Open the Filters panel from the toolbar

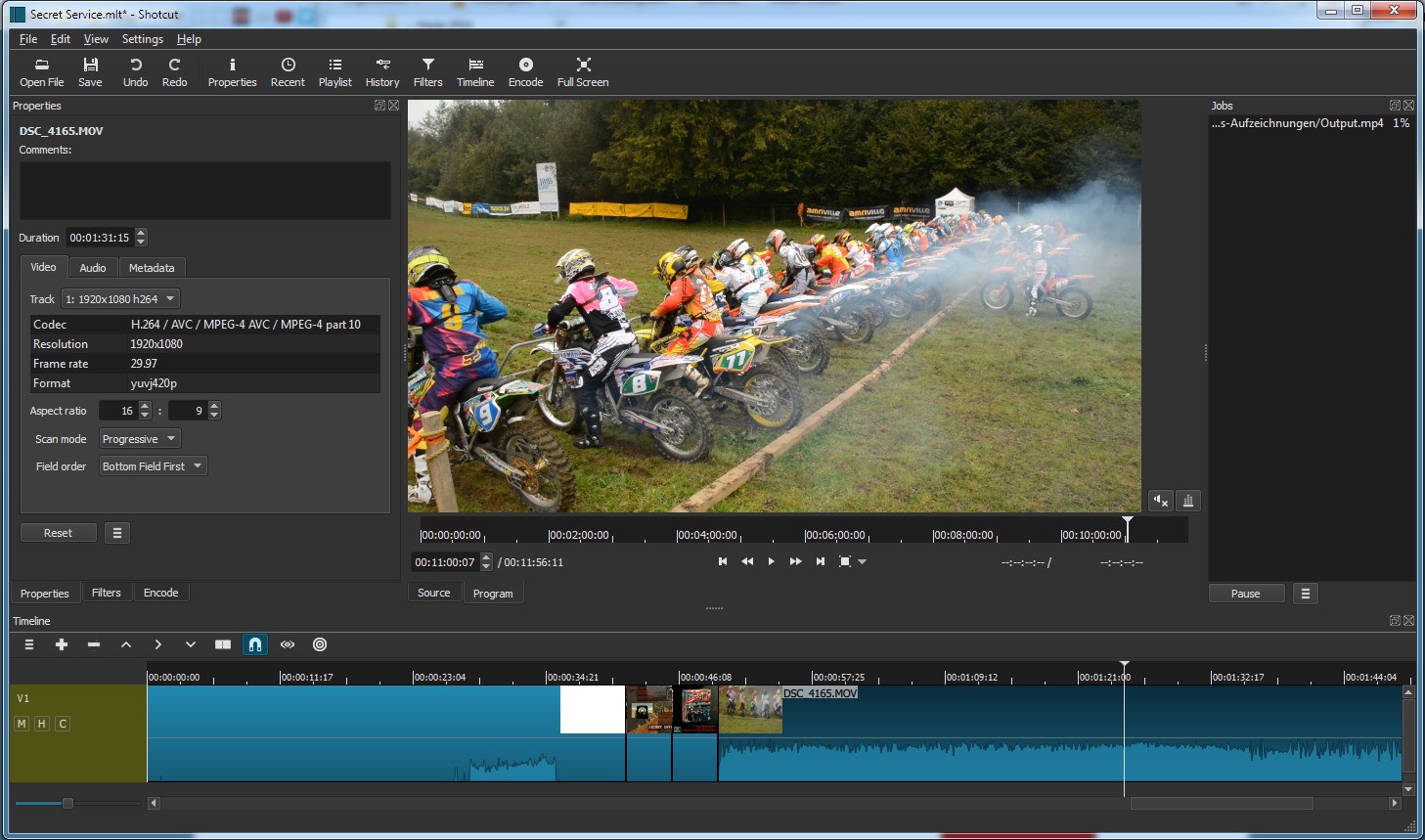click(x=427, y=69)
